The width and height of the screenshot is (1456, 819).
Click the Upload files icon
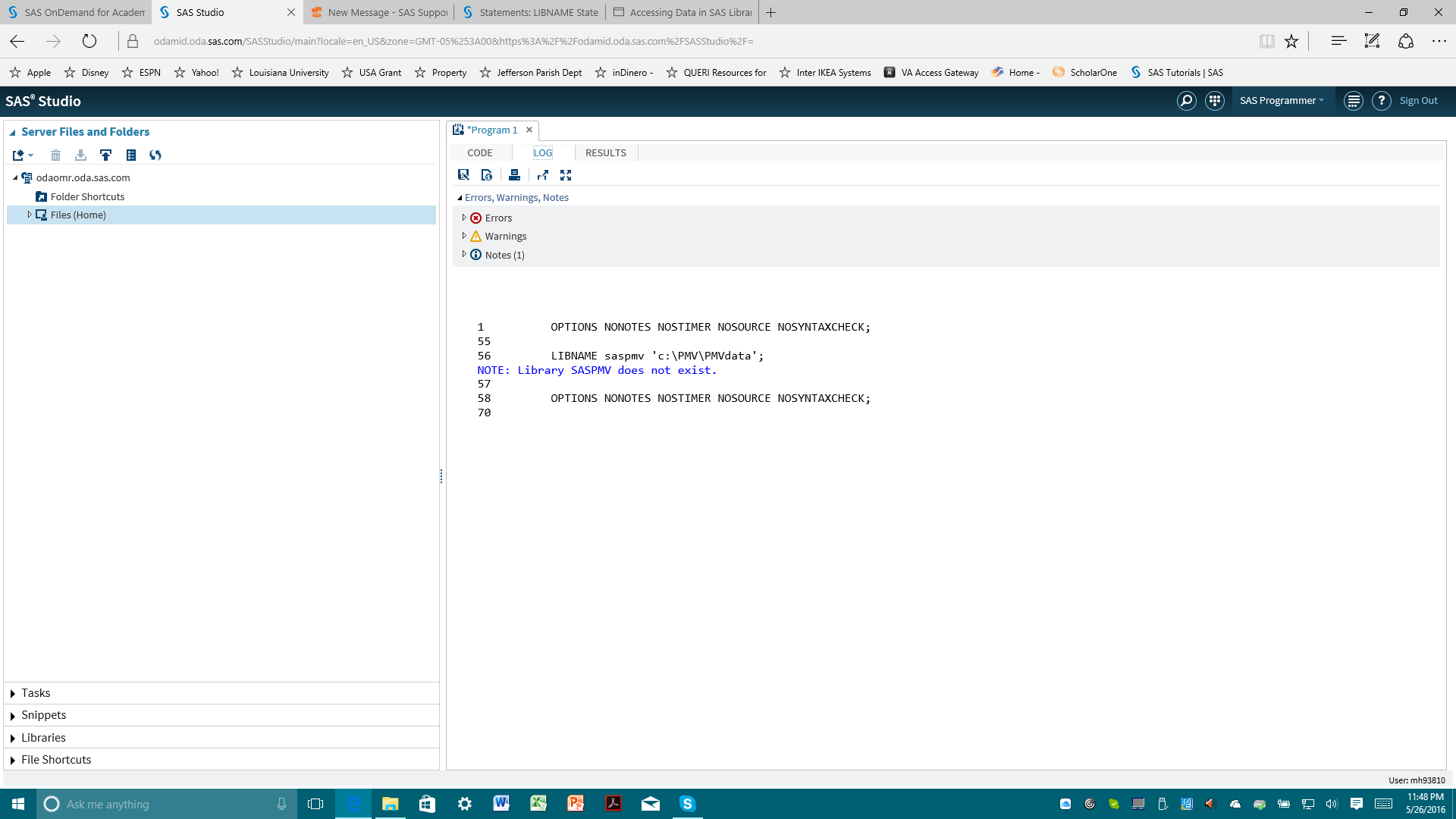[x=105, y=155]
